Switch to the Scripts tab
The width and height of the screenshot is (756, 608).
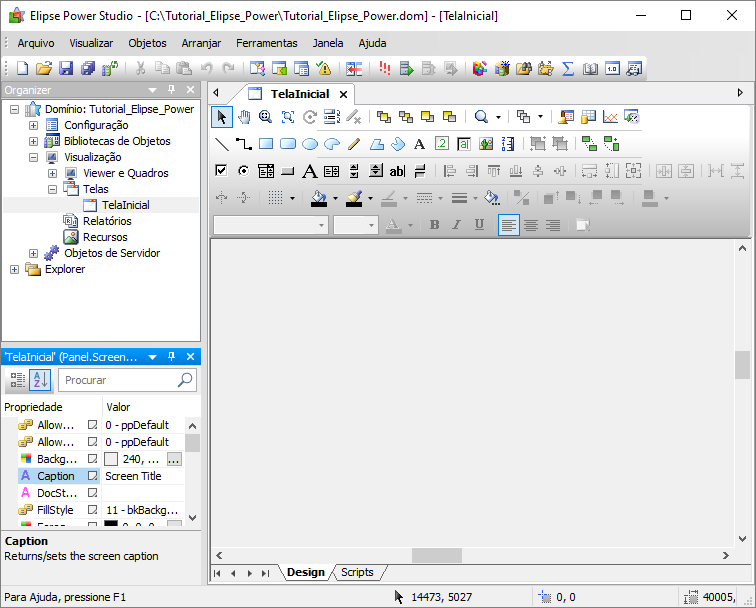coord(357,572)
